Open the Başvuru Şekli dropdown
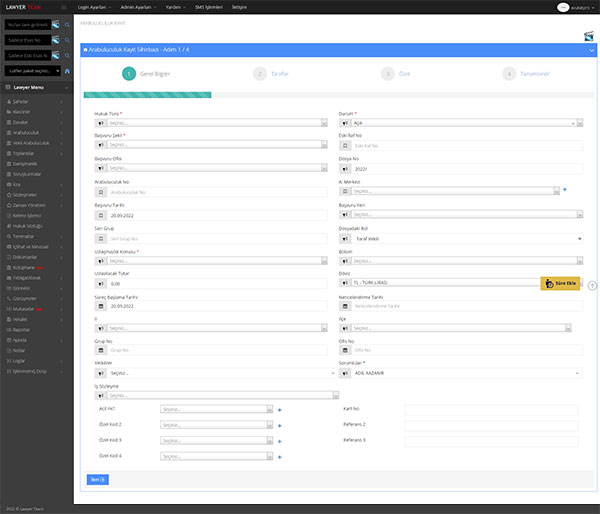Viewport: 600px width, 514px height. coord(217,145)
